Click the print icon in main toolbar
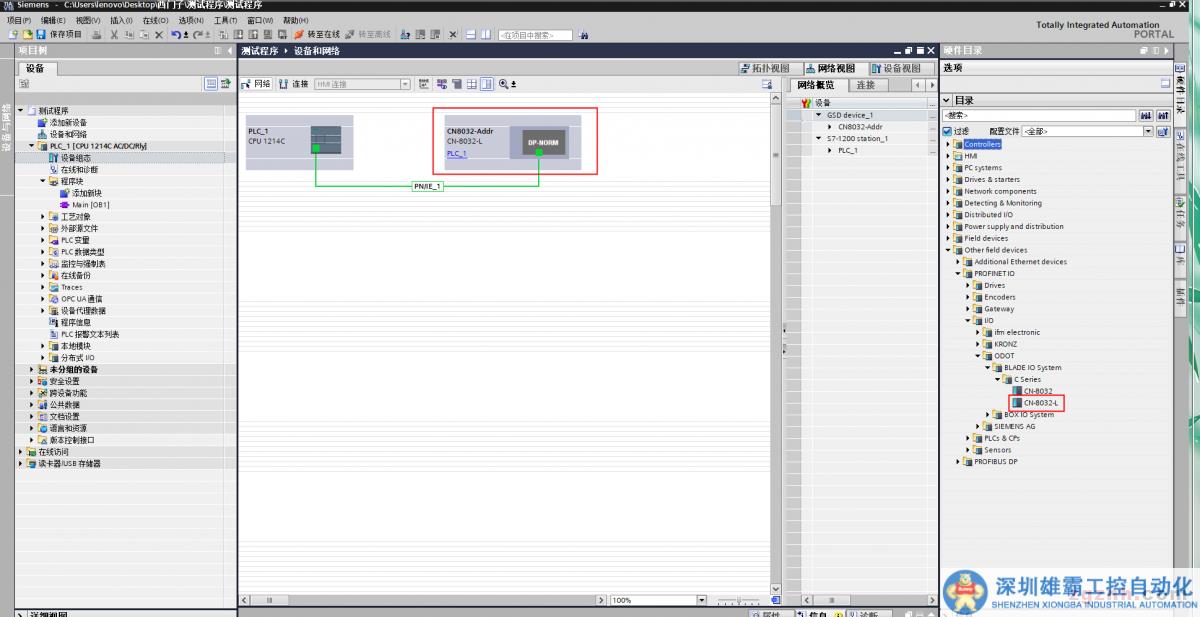The width and height of the screenshot is (1200, 617). tap(96, 35)
